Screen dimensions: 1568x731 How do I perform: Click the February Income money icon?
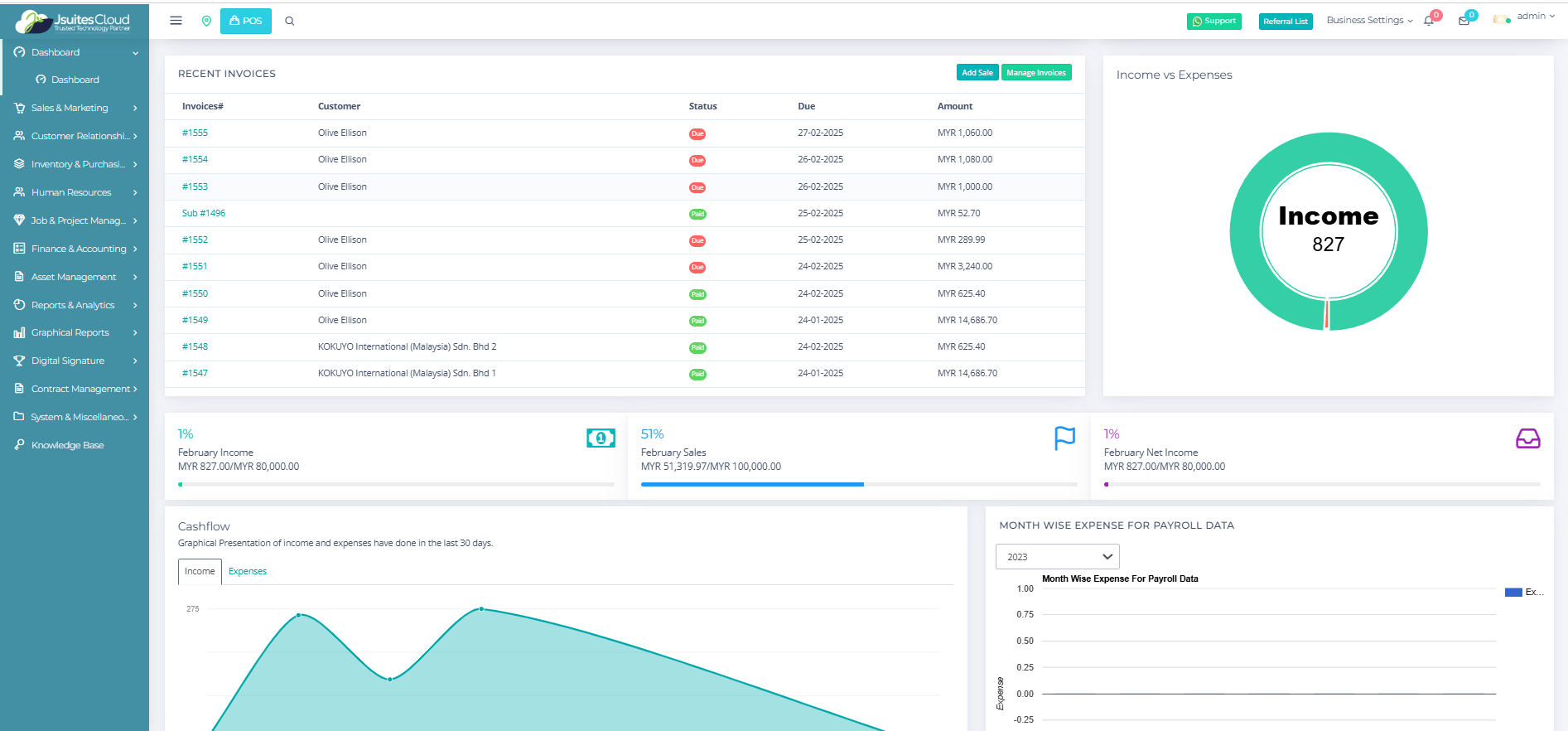pyautogui.click(x=601, y=438)
